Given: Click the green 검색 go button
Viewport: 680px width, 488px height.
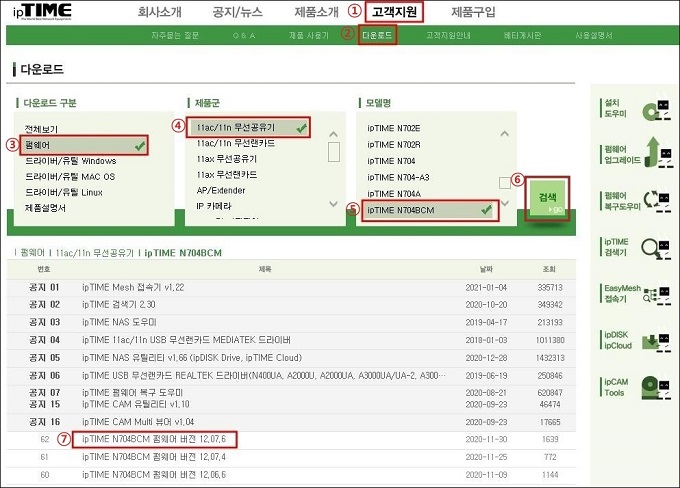Looking at the screenshot, I should (547, 199).
